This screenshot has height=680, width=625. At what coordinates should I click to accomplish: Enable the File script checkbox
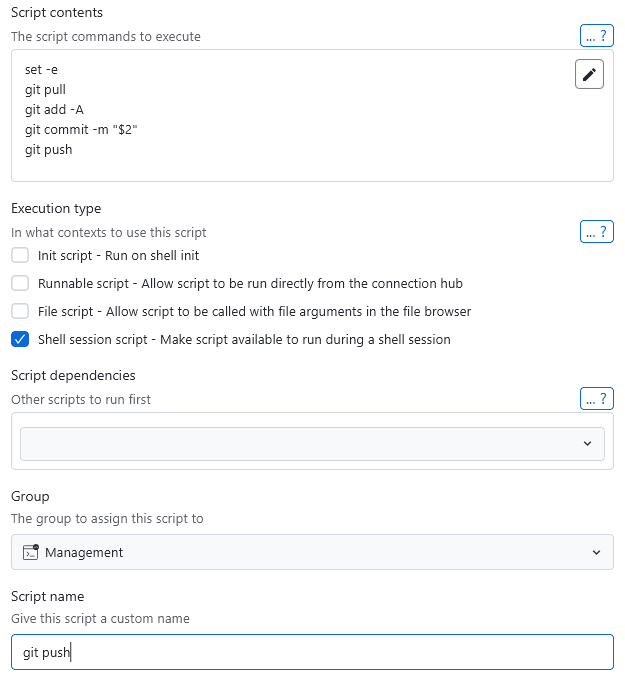[20, 311]
